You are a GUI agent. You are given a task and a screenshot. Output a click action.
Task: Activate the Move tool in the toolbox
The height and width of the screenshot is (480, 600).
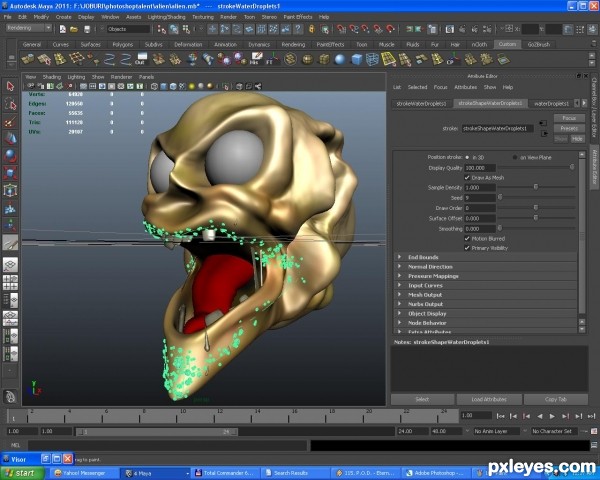coord(10,138)
